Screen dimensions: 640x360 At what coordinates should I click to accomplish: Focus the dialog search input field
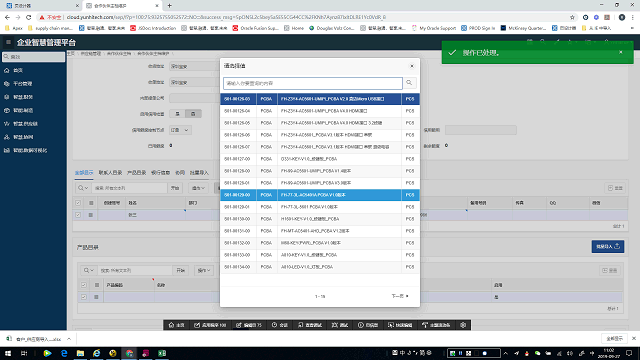click(x=313, y=83)
